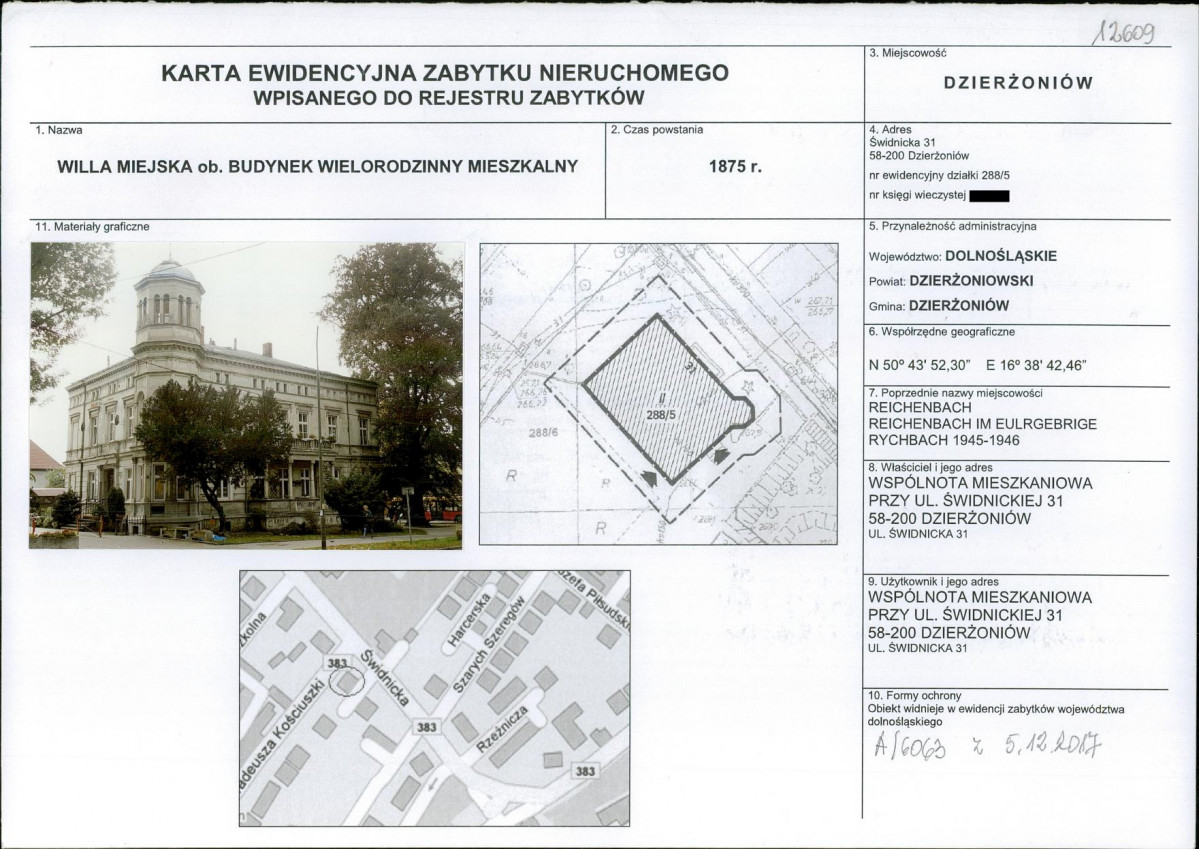The image size is (1199, 849).
Task: Click the 383 road sign near Rzeźnicza
Action: pos(427,727)
